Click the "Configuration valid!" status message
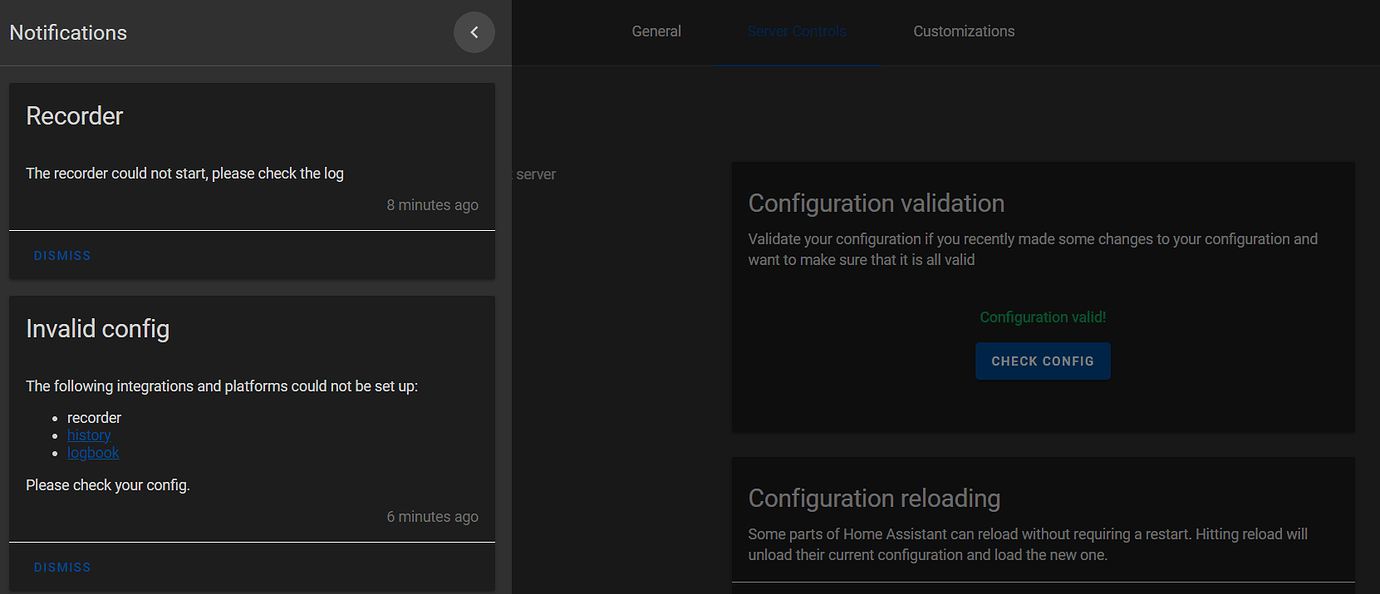1380x594 pixels. [x=1043, y=317]
